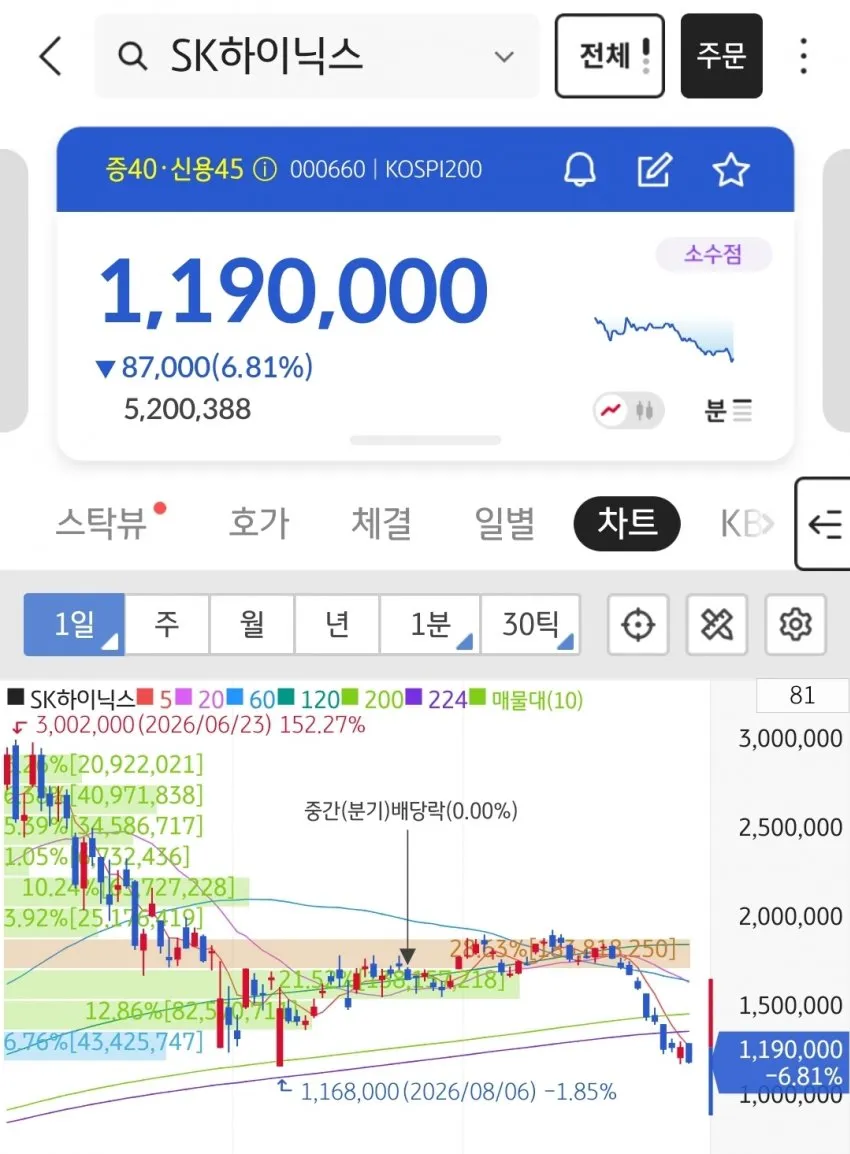Open the side panel arrow-list icon
Image resolution: width=850 pixels, height=1154 pixels.
[x=824, y=524]
